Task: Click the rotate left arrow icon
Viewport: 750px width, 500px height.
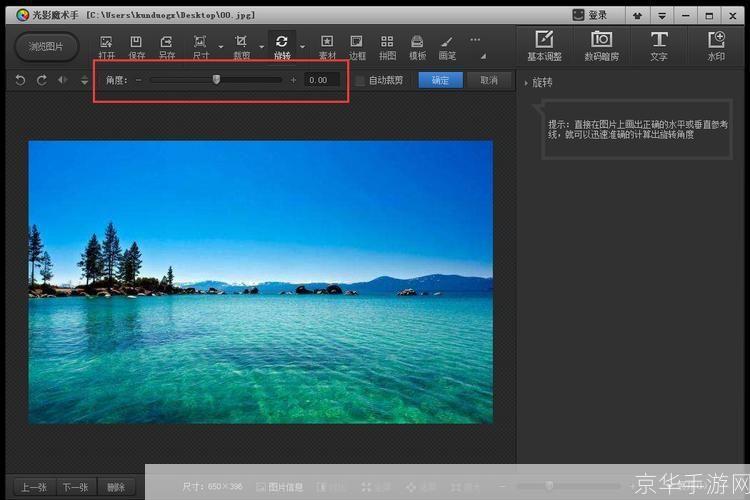Action: coord(21,80)
